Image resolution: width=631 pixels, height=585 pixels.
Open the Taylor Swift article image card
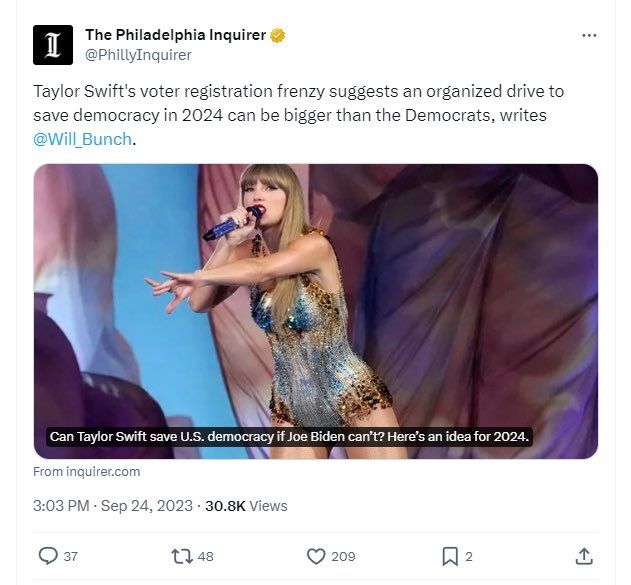(x=315, y=300)
